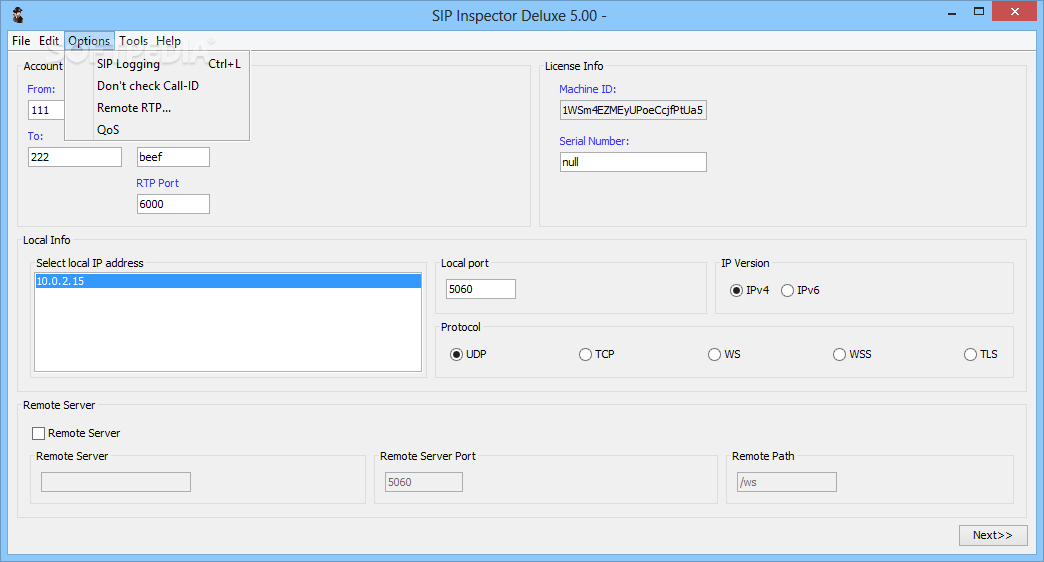Choose WSS protocol
This screenshot has width=1044, height=562.
(852, 354)
